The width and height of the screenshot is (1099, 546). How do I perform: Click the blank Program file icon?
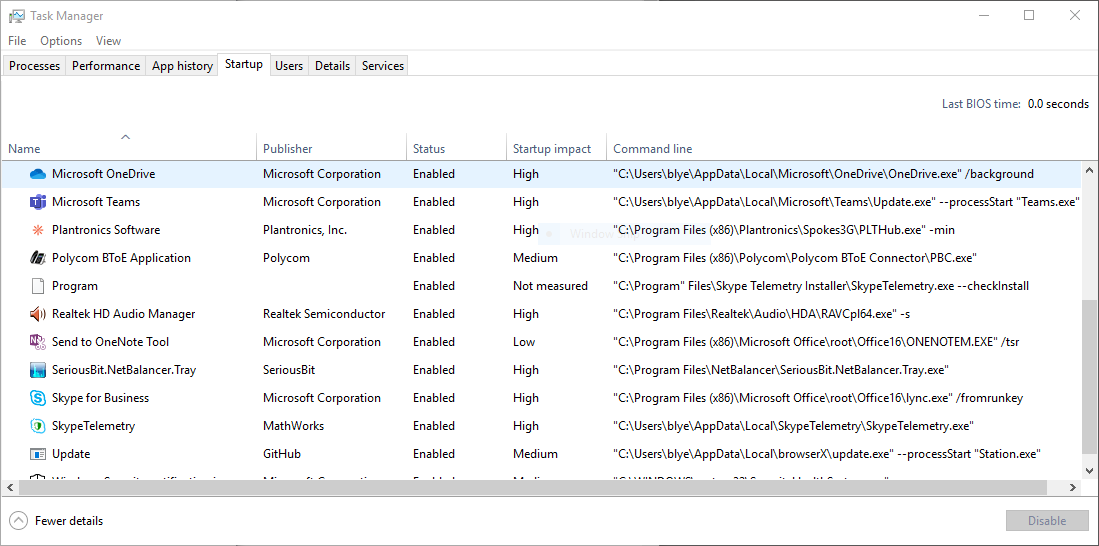click(x=38, y=286)
